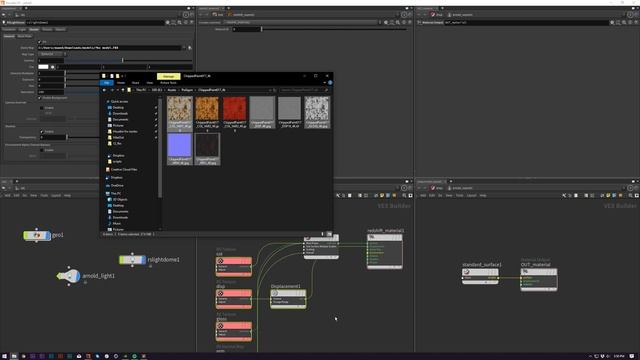This screenshot has width=640, height=360.
Task: Open the file chooser beside the env map path
Action: point(190,48)
